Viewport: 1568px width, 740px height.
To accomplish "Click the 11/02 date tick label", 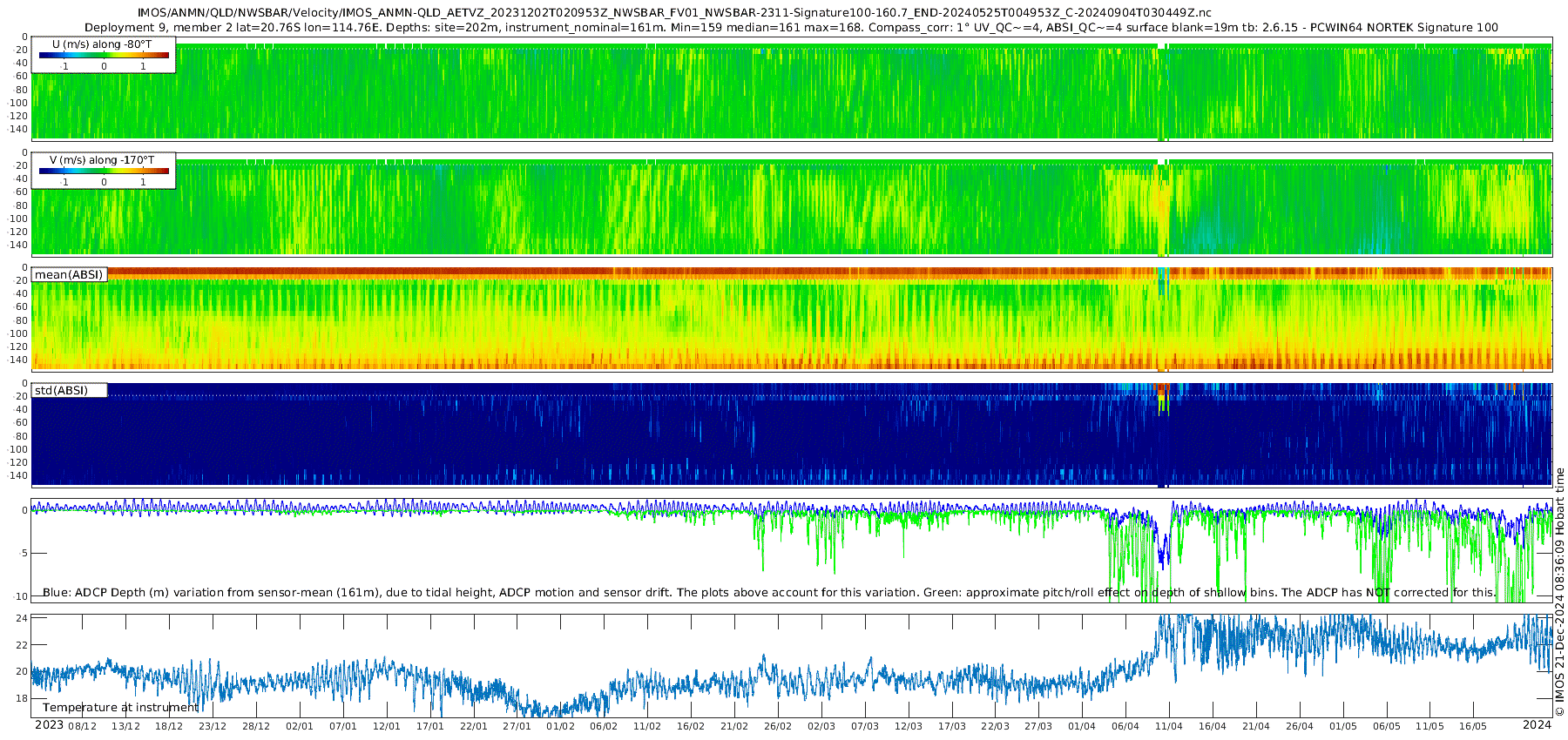I will 647,727.
